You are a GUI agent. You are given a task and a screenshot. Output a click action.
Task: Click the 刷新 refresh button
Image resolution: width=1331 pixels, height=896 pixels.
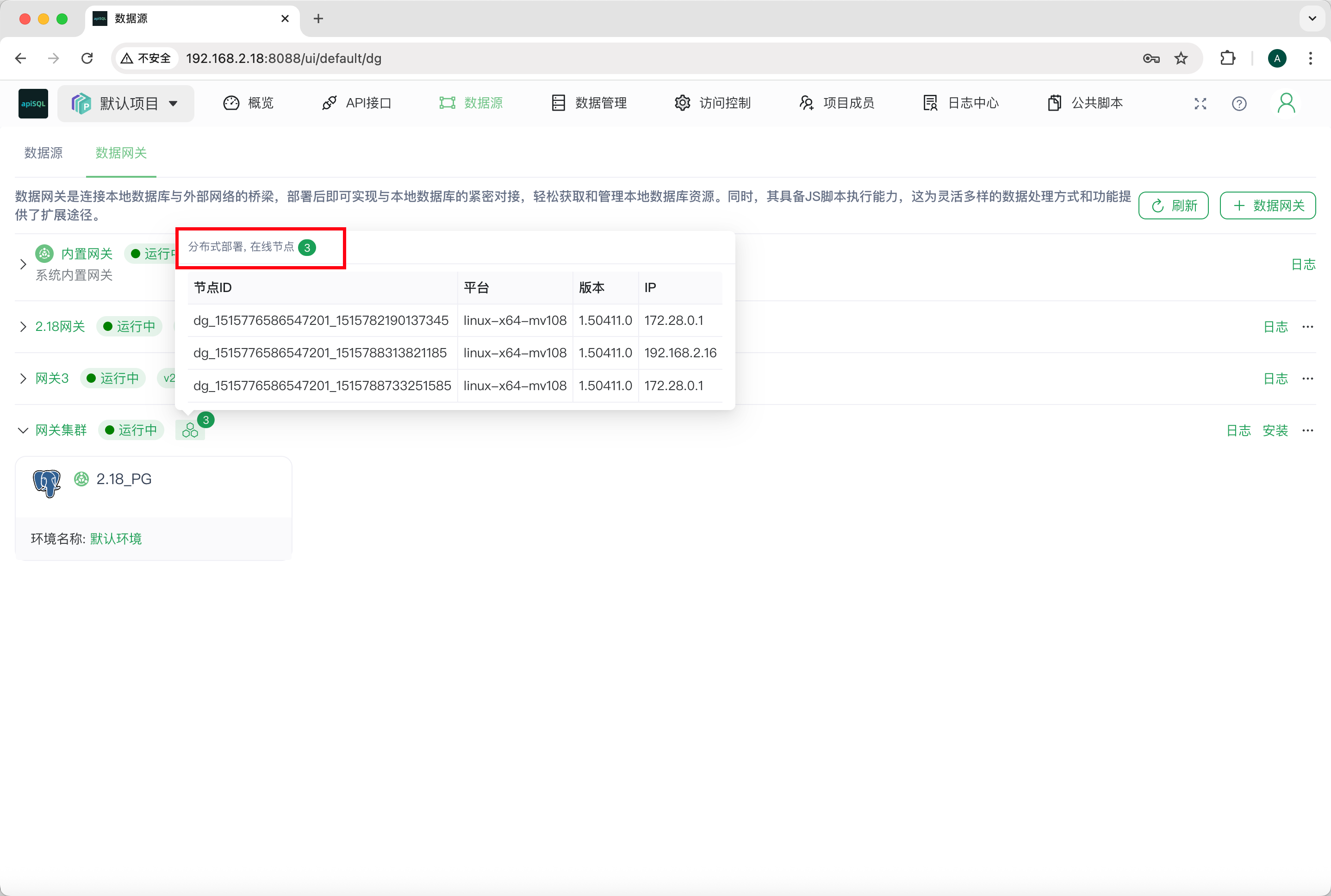1173,205
